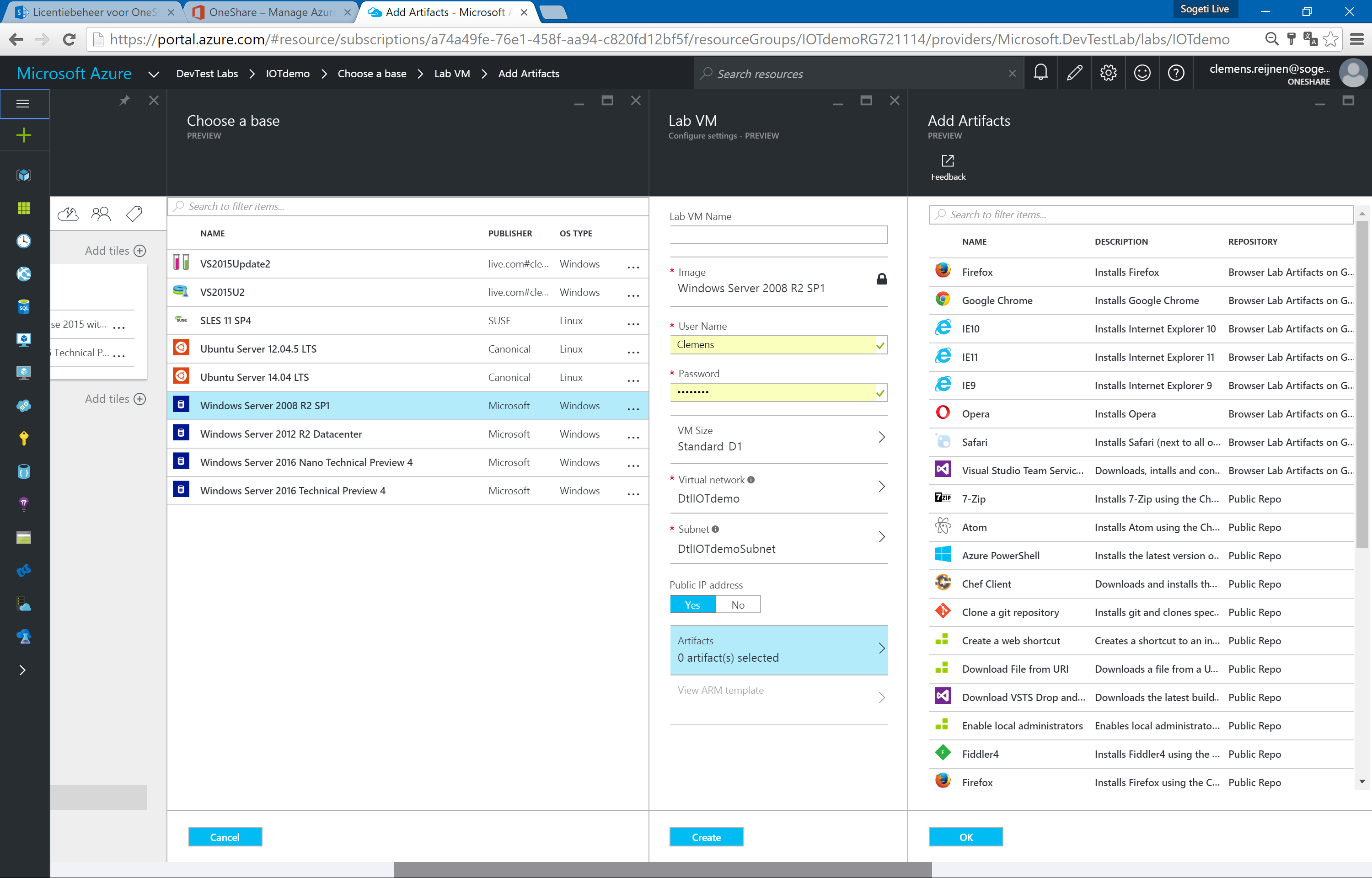Image resolution: width=1372 pixels, height=878 pixels.
Task: Switch to Licentiebeheer voor OneS browser tab
Action: tap(94, 12)
